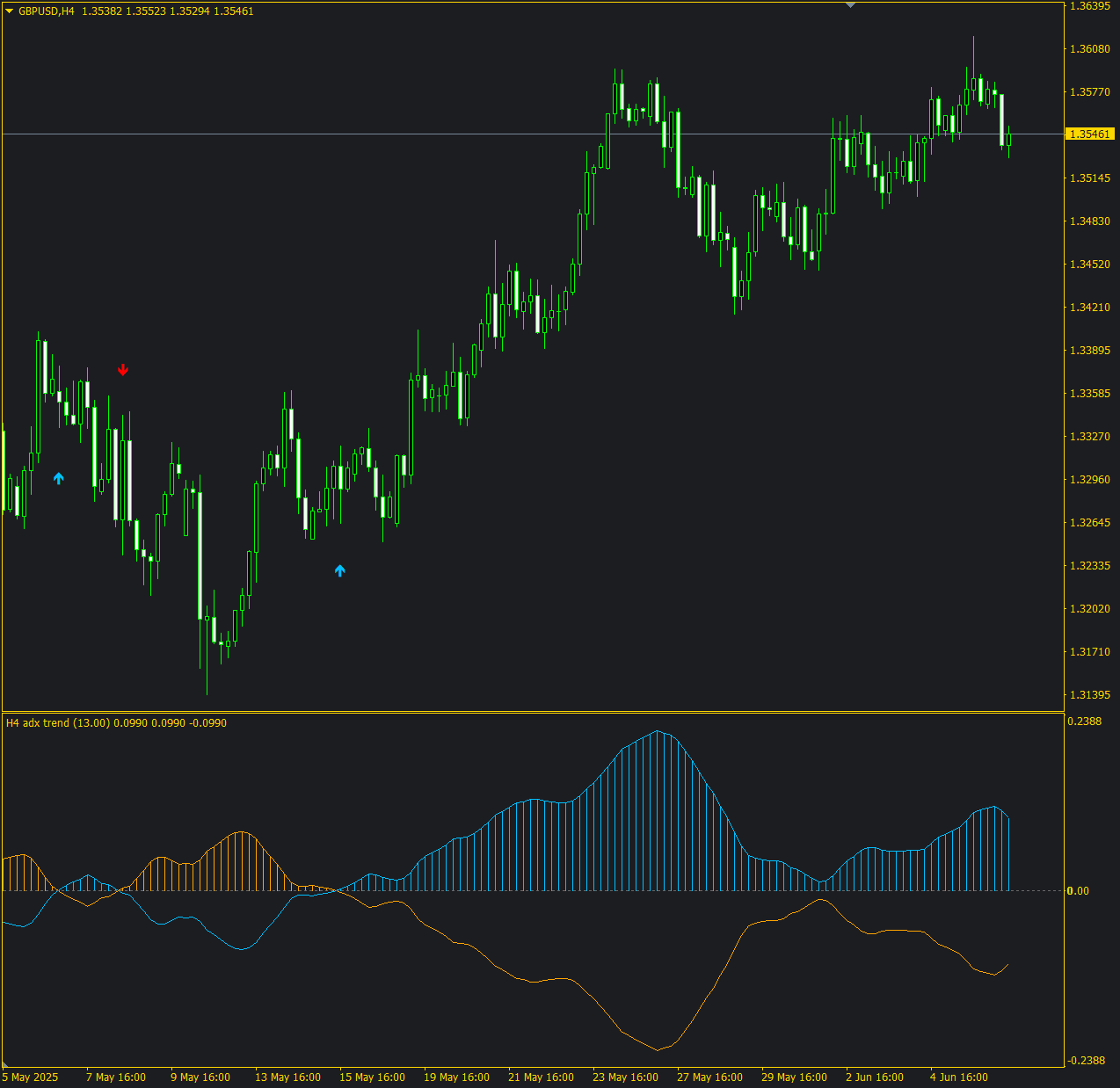Image resolution: width=1120 pixels, height=1088 pixels.
Task: Click the 29 May 16:00 time label
Action: pyautogui.click(x=794, y=1077)
